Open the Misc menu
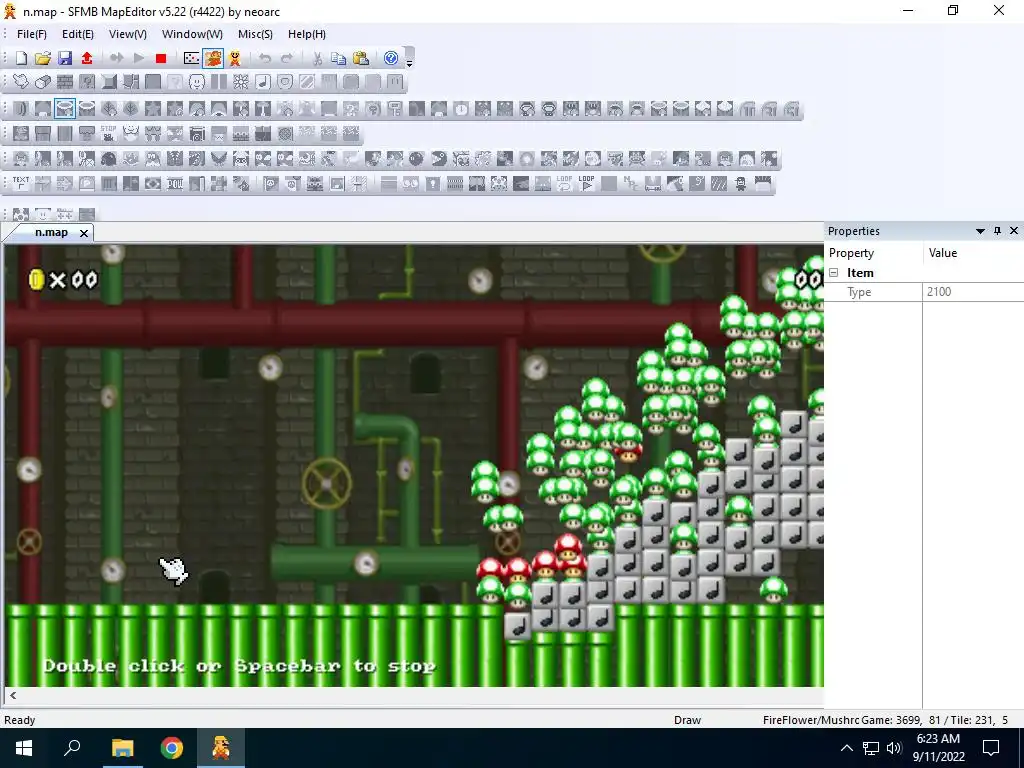Screen dimensions: 1024x768 pyautogui.click(x=255, y=34)
